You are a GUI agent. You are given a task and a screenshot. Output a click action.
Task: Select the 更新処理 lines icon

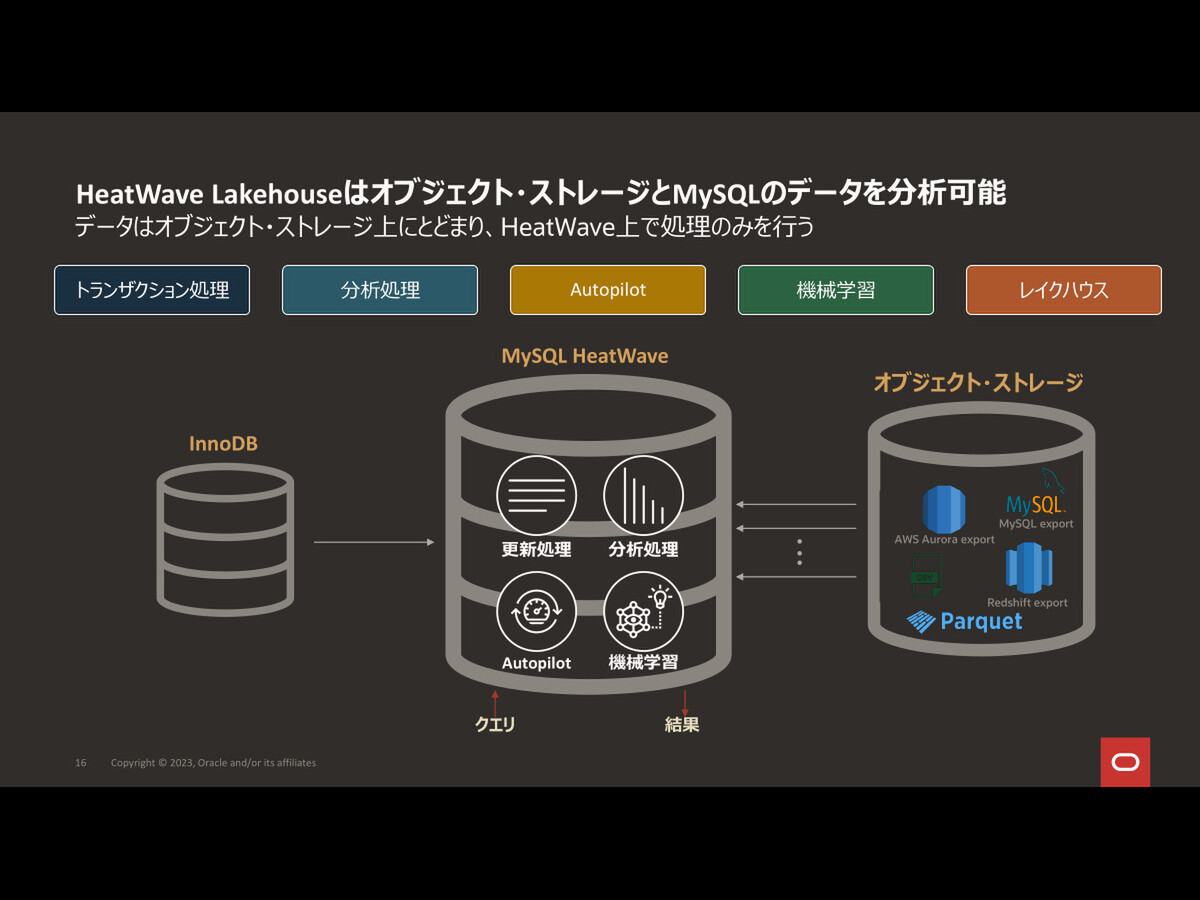(x=536, y=494)
